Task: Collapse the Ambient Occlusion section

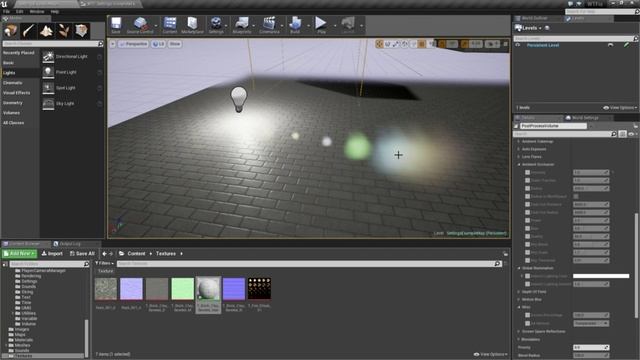Action: pyautogui.click(x=519, y=164)
